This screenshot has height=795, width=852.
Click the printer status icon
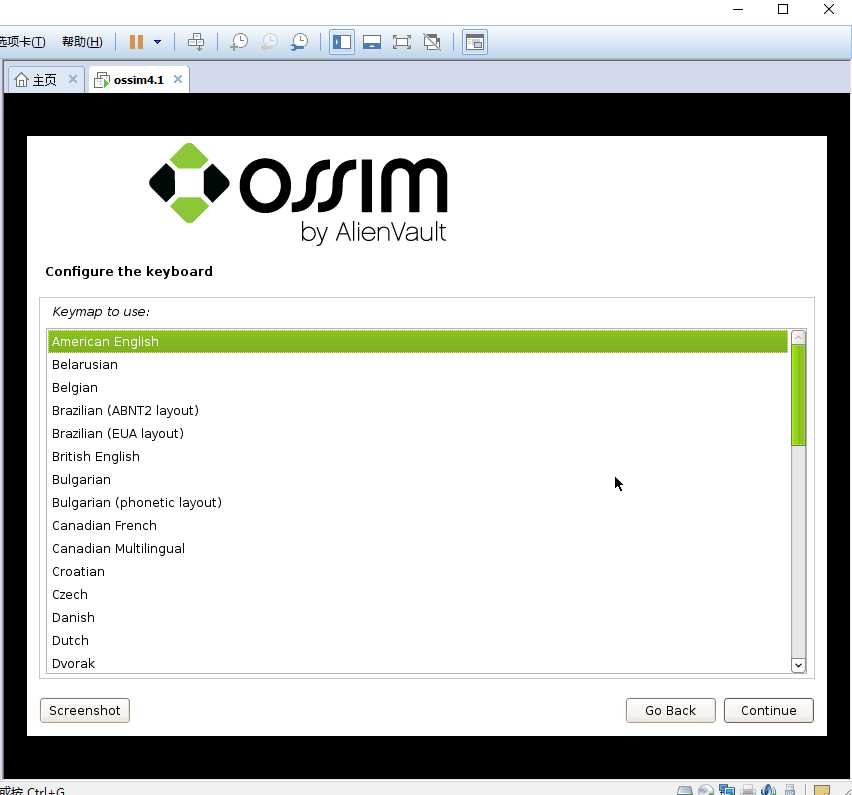pyautogui.click(x=748, y=790)
